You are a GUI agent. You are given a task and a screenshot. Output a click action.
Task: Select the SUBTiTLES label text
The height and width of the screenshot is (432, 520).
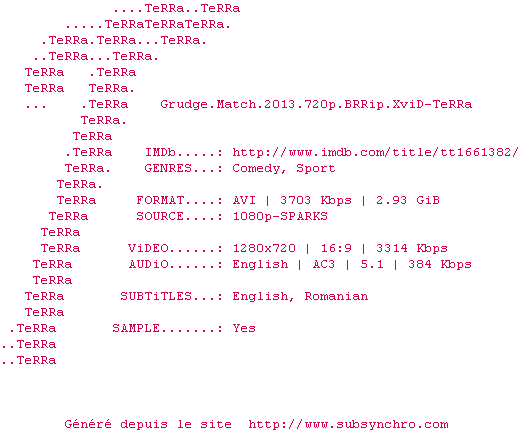156,296
